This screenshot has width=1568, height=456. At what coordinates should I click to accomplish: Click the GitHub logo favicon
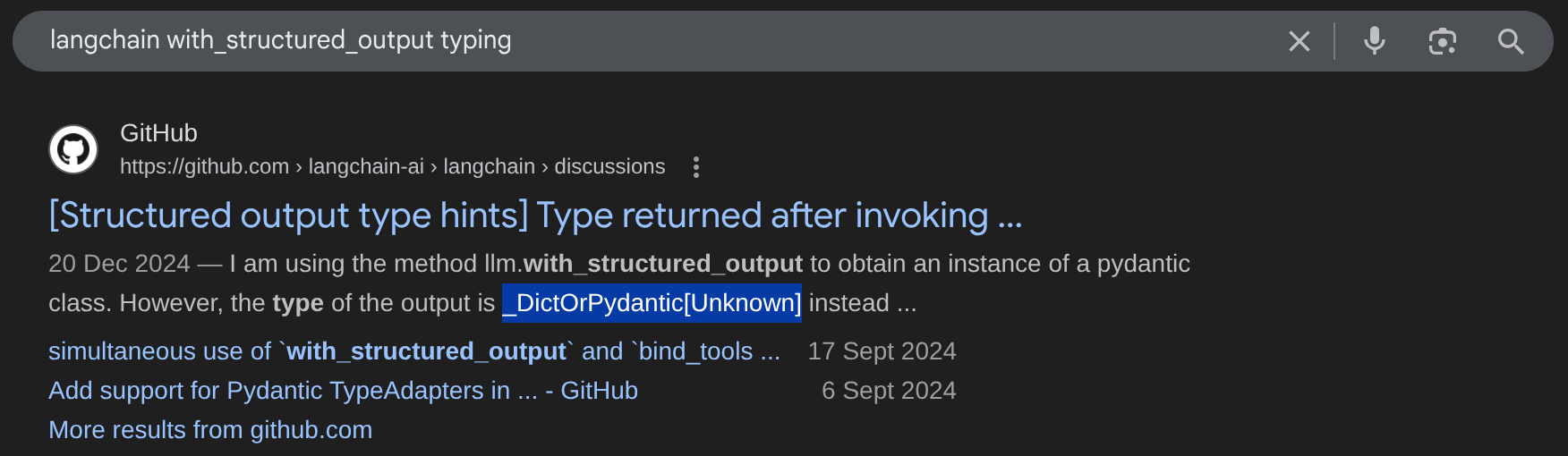[x=73, y=149]
